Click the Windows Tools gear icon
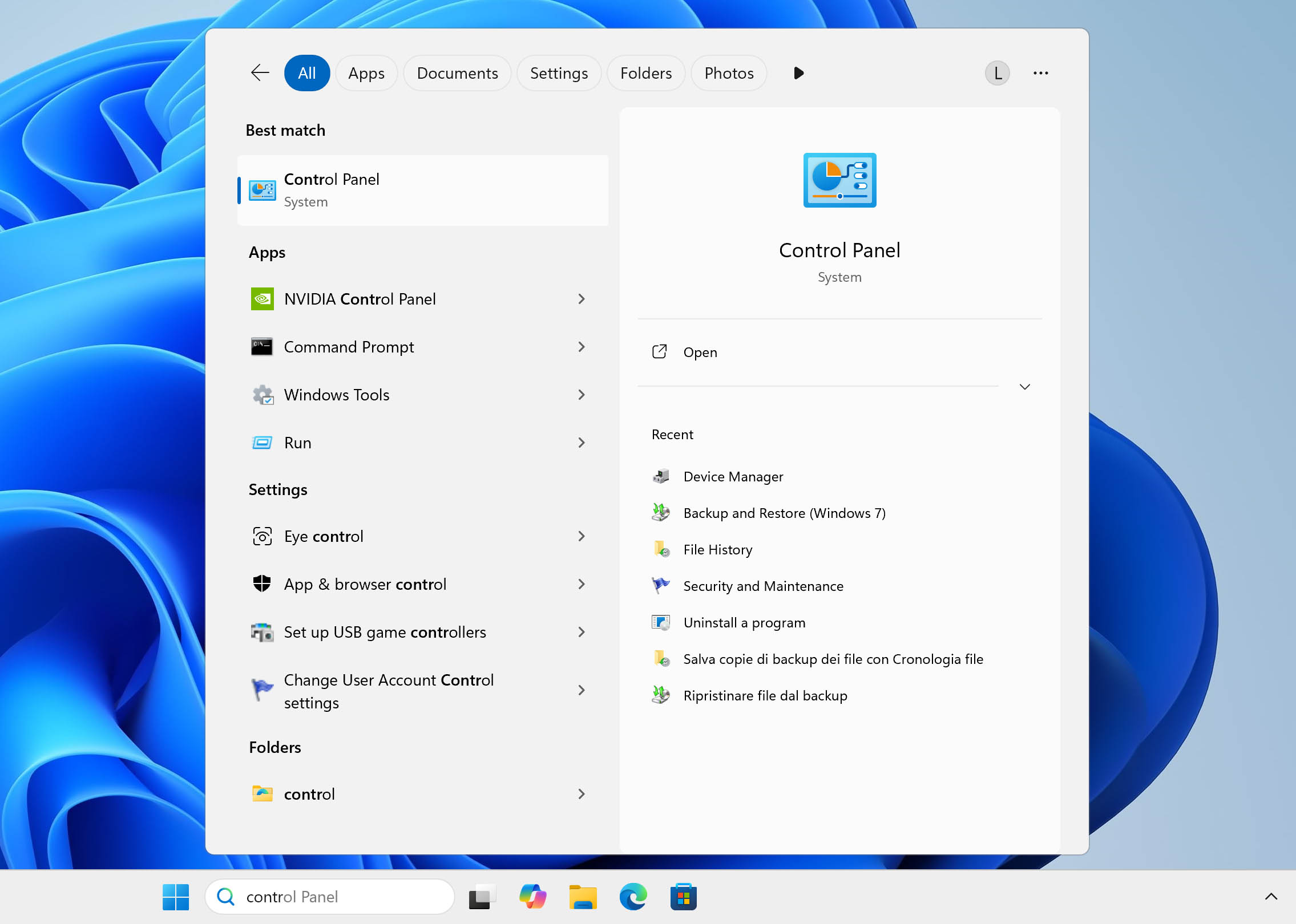The image size is (1296, 924). coord(263,395)
